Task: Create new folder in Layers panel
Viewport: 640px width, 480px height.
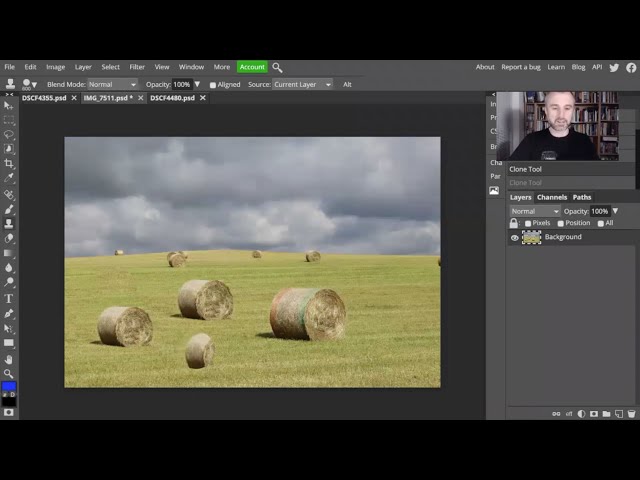Action: tap(607, 414)
